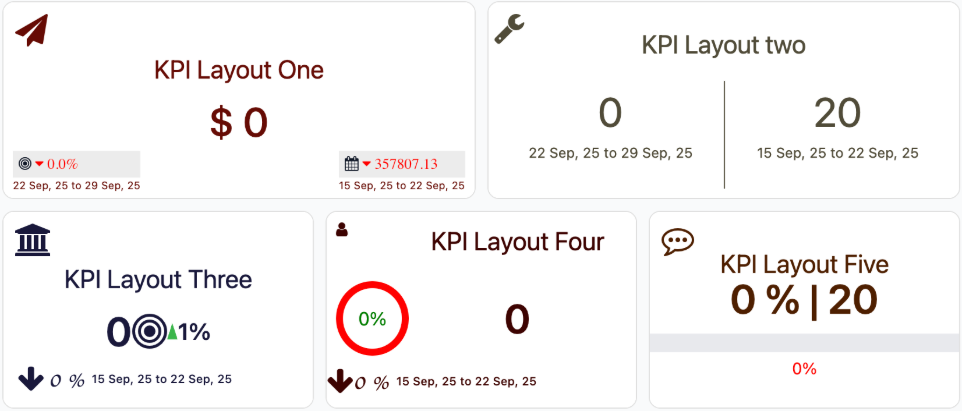Click the down arrow icon in KPI Layout Four
The height and width of the screenshot is (411, 962).
[340, 381]
